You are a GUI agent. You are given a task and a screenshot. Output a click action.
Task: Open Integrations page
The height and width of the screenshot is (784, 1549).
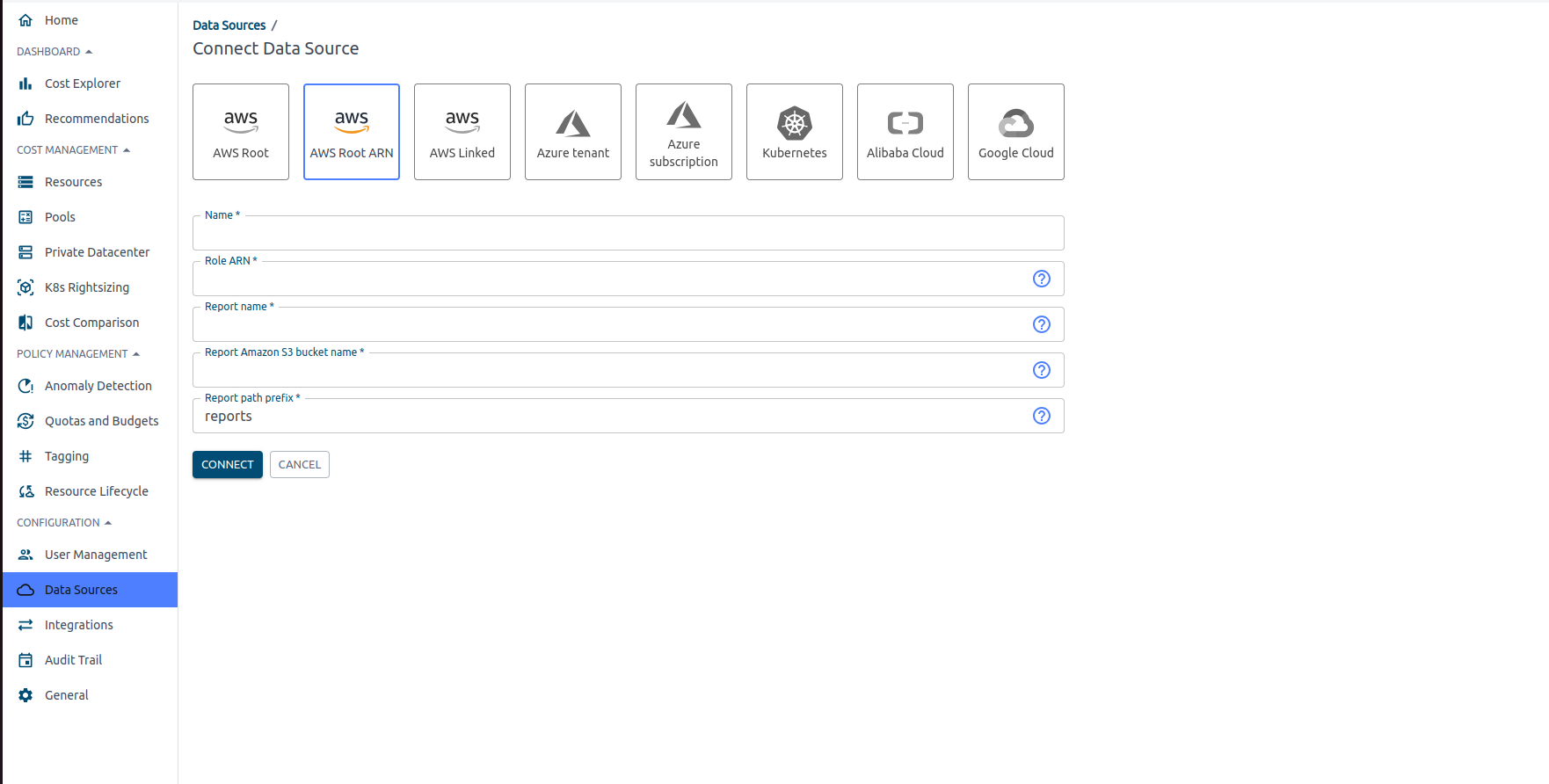pyautogui.click(x=90, y=625)
